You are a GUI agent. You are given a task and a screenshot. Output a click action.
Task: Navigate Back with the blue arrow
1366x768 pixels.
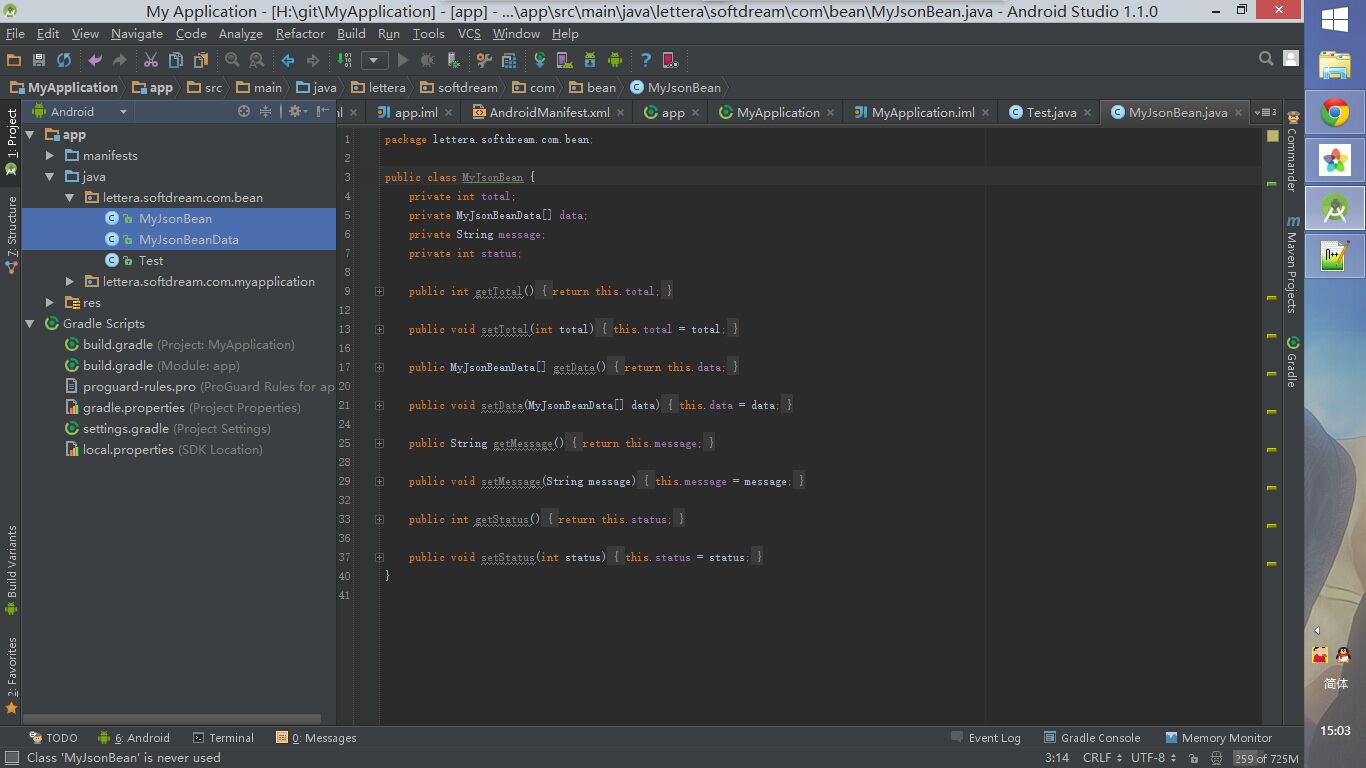(288, 60)
